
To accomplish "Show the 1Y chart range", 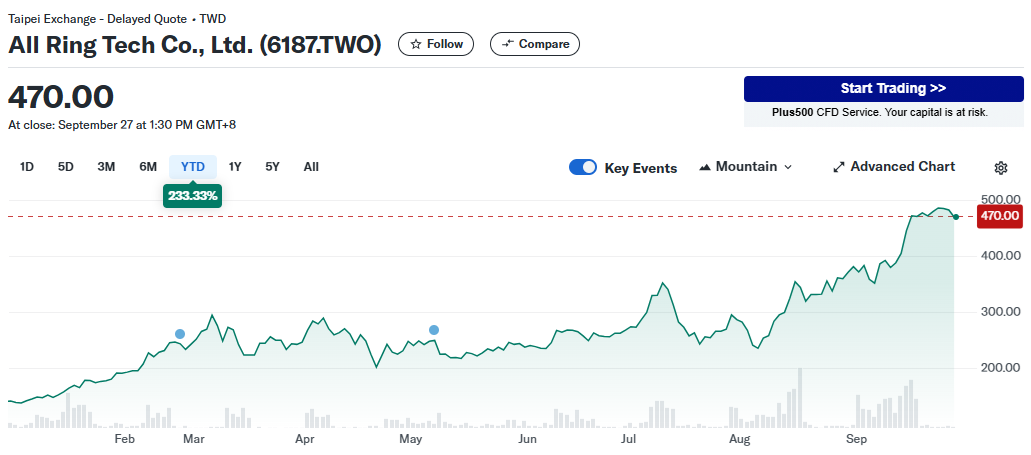I will point(235,167).
